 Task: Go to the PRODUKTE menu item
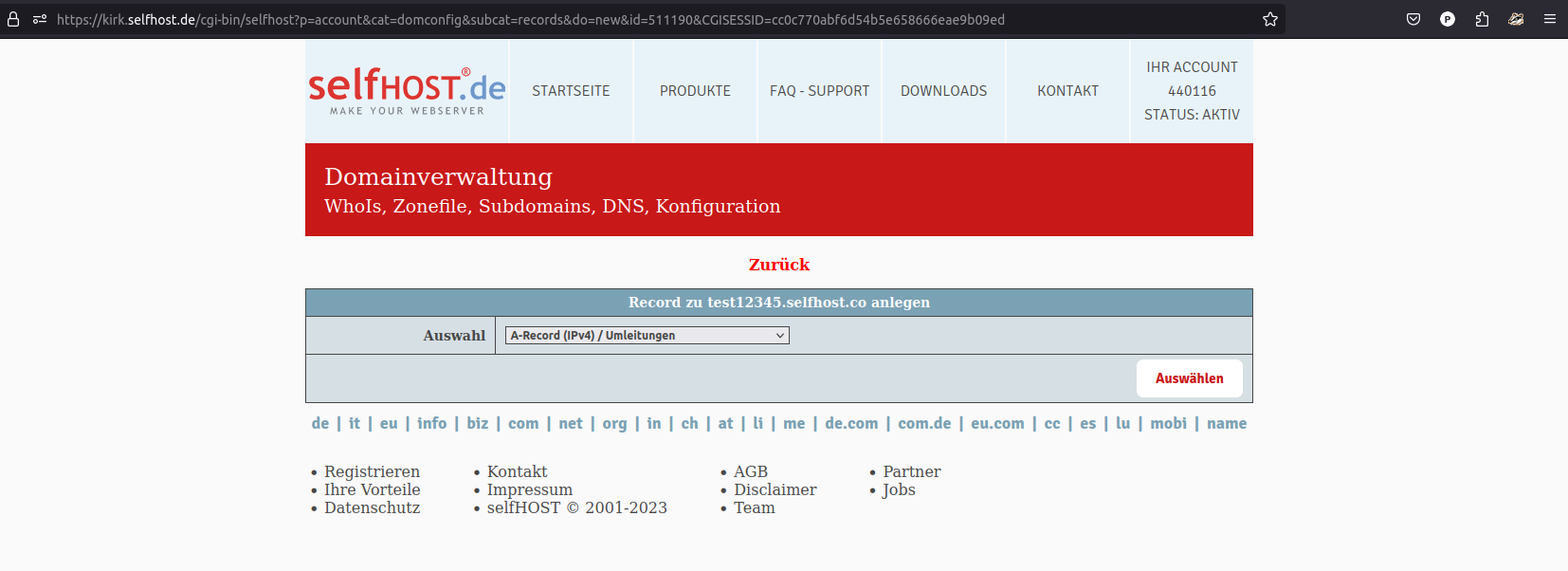pyautogui.click(x=695, y=91)
